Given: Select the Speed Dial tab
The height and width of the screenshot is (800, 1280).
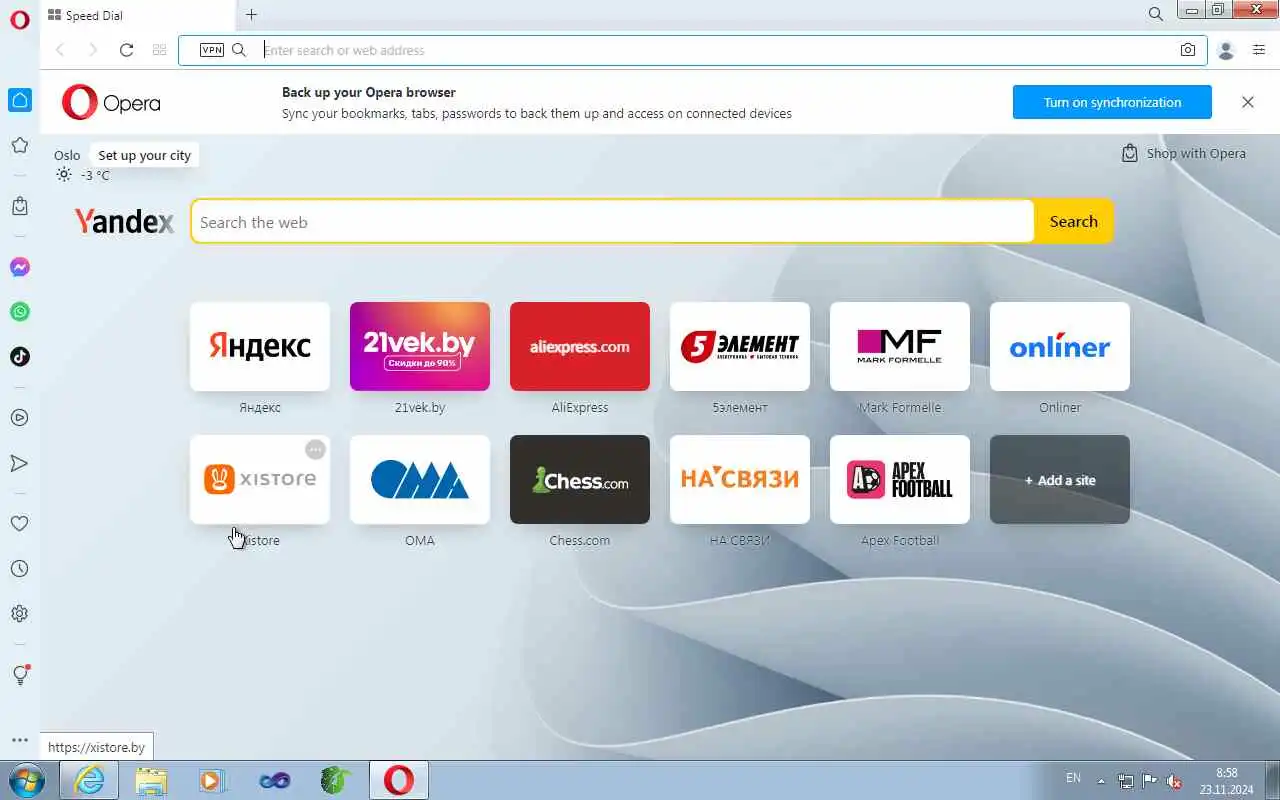Looking at the screenshot, I should click(x=137, y=15).
